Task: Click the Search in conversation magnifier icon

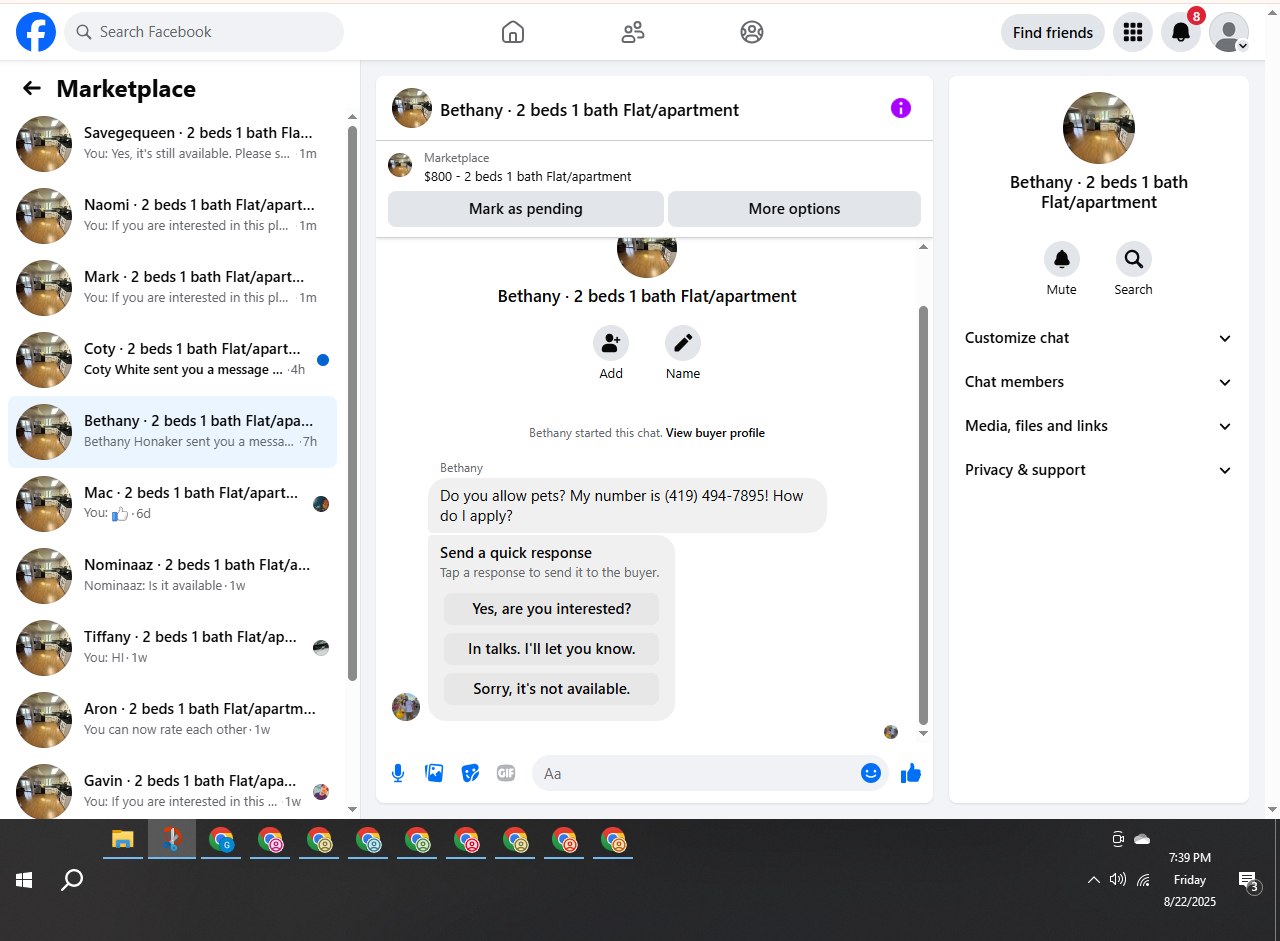Action: point(1134,259)
